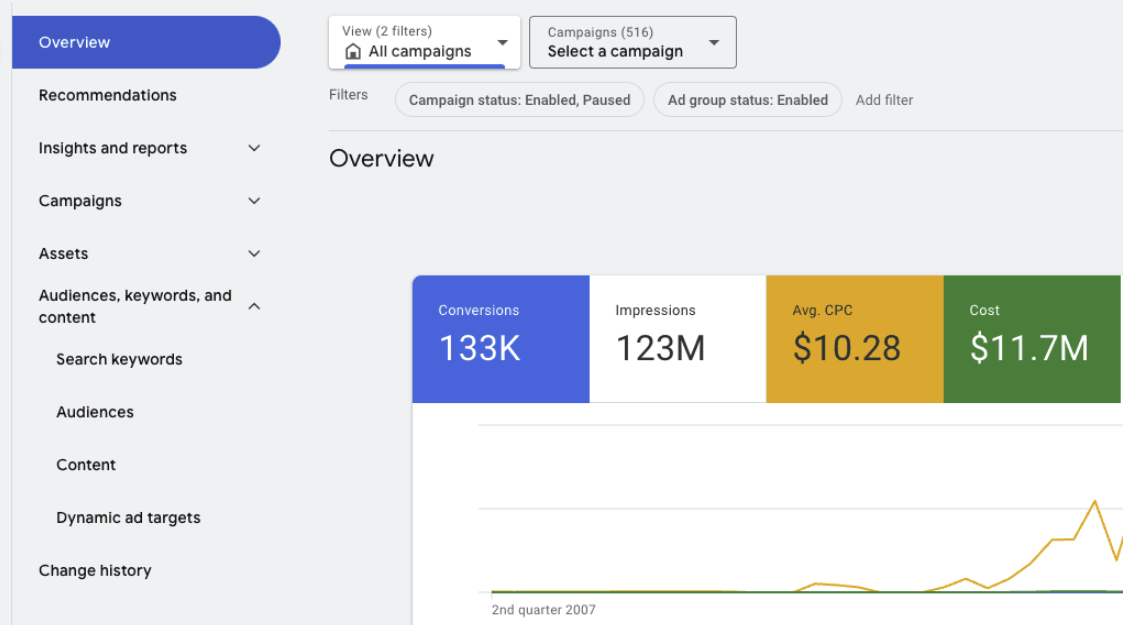
Task: Select the blue Conversions metric card
Action: coord(500,339)
